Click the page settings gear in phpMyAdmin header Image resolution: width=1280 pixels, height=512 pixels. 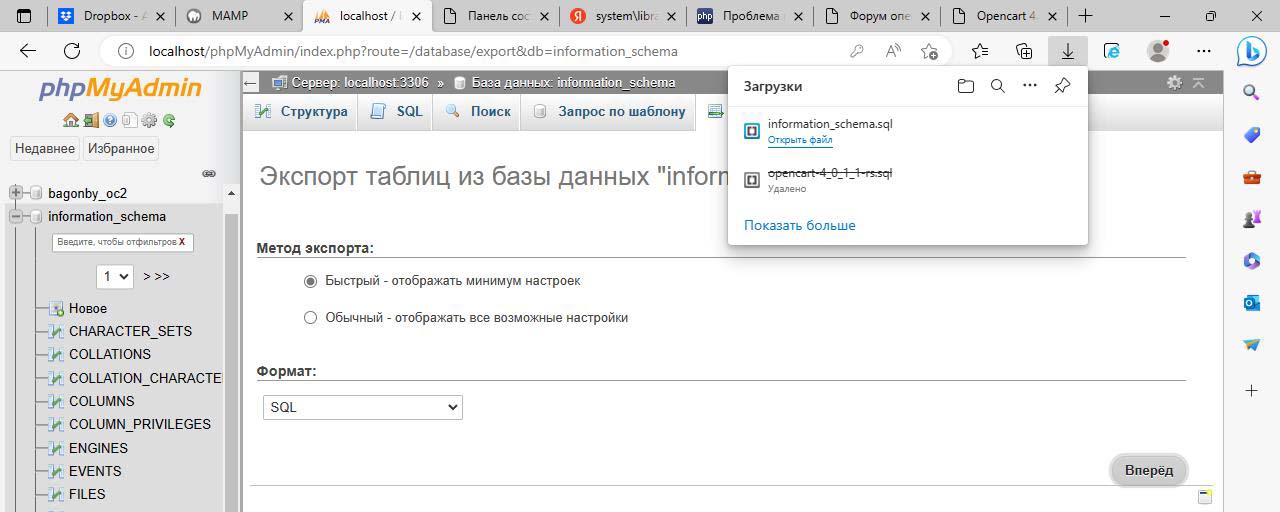coord(1175,83)
